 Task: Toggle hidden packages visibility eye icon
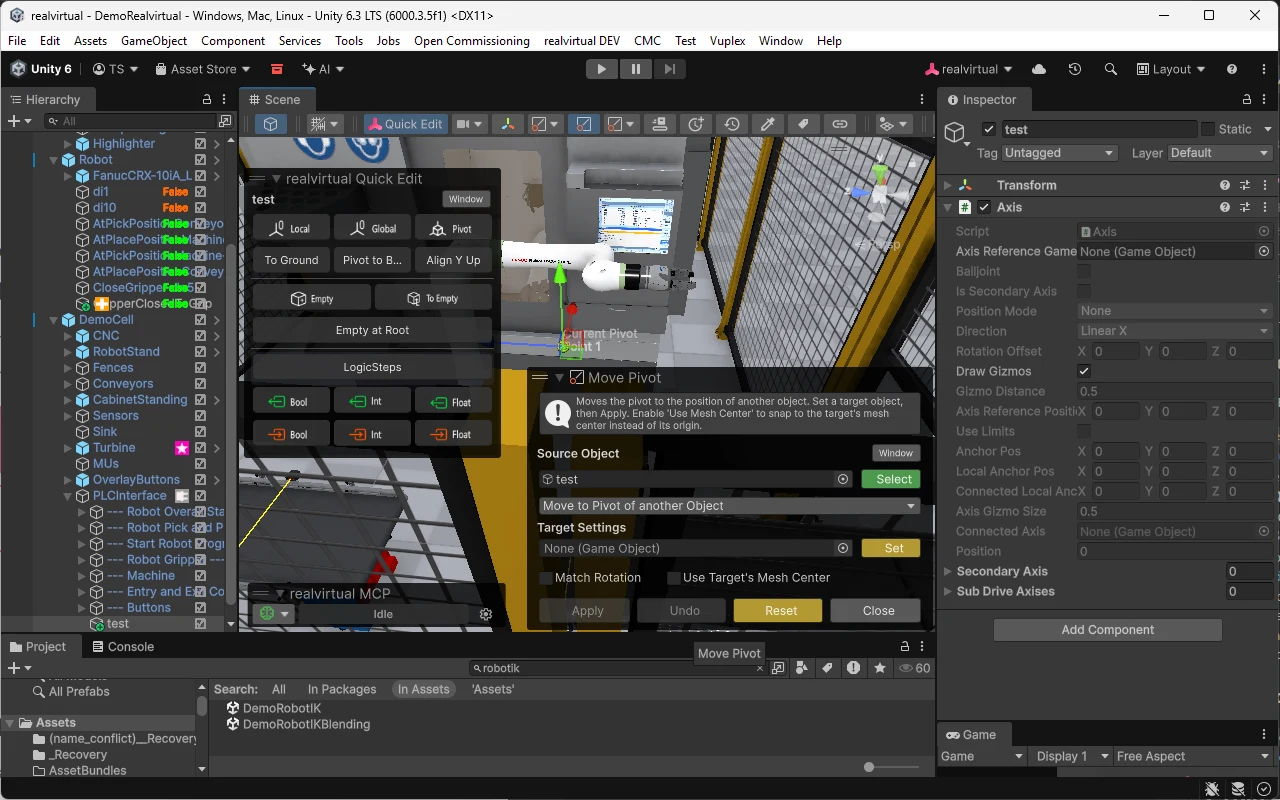click(914, 668)
